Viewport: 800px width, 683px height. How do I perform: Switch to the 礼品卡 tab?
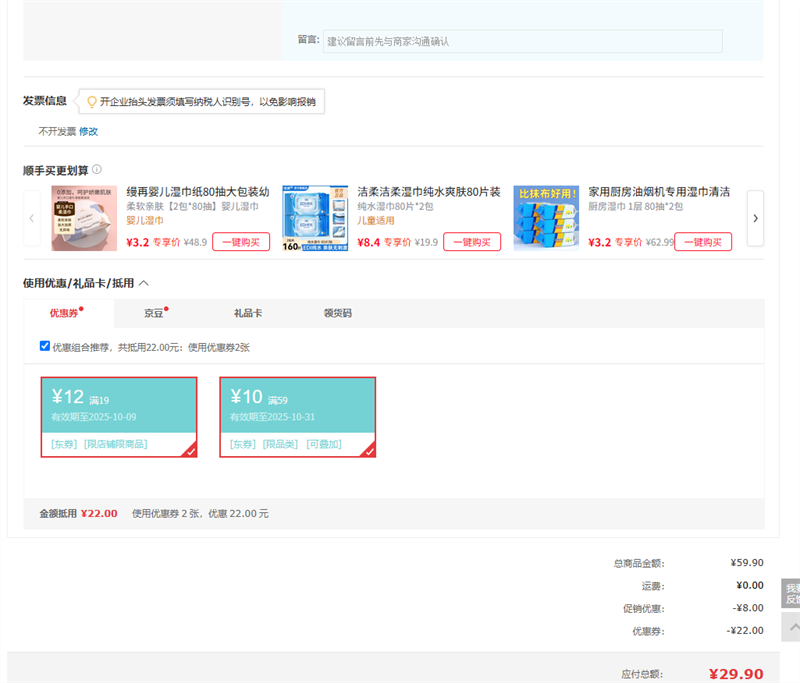click(x=247, y=313)
